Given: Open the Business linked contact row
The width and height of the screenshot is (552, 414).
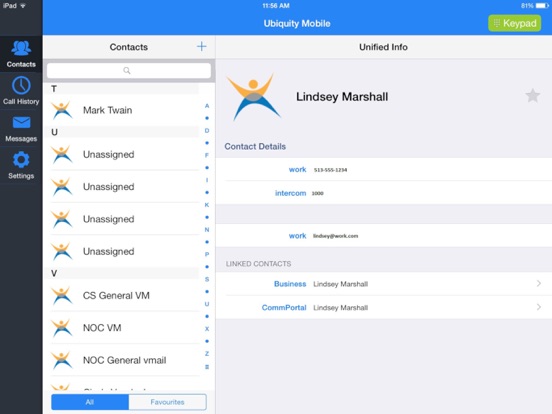Looking at the screenshot, I should point(384,284).
